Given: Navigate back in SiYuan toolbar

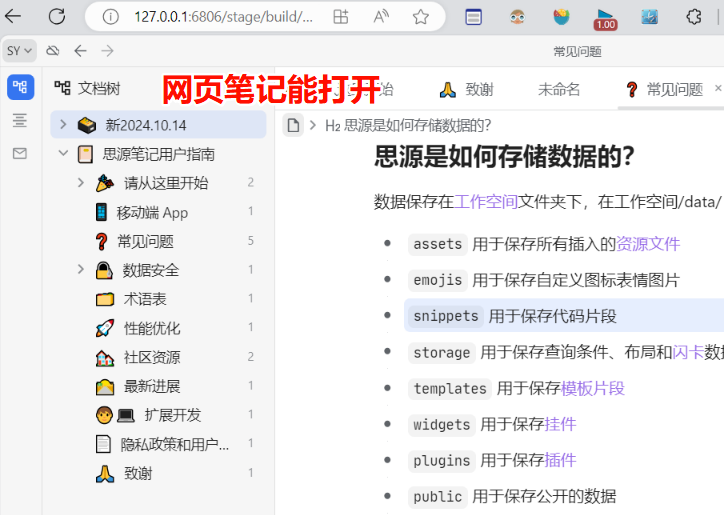Looking at the screenshot, I should click(80, 50).
